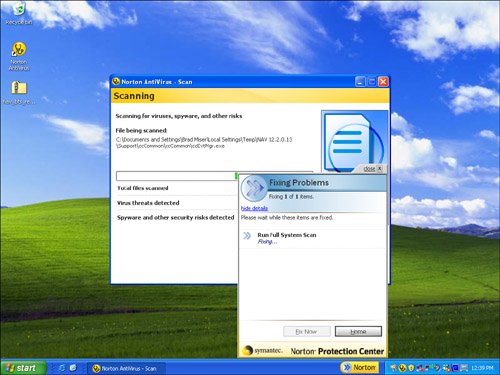Click the blue square tray icon
This screenshot has width=500, height=375.
(x=455, y=368)
